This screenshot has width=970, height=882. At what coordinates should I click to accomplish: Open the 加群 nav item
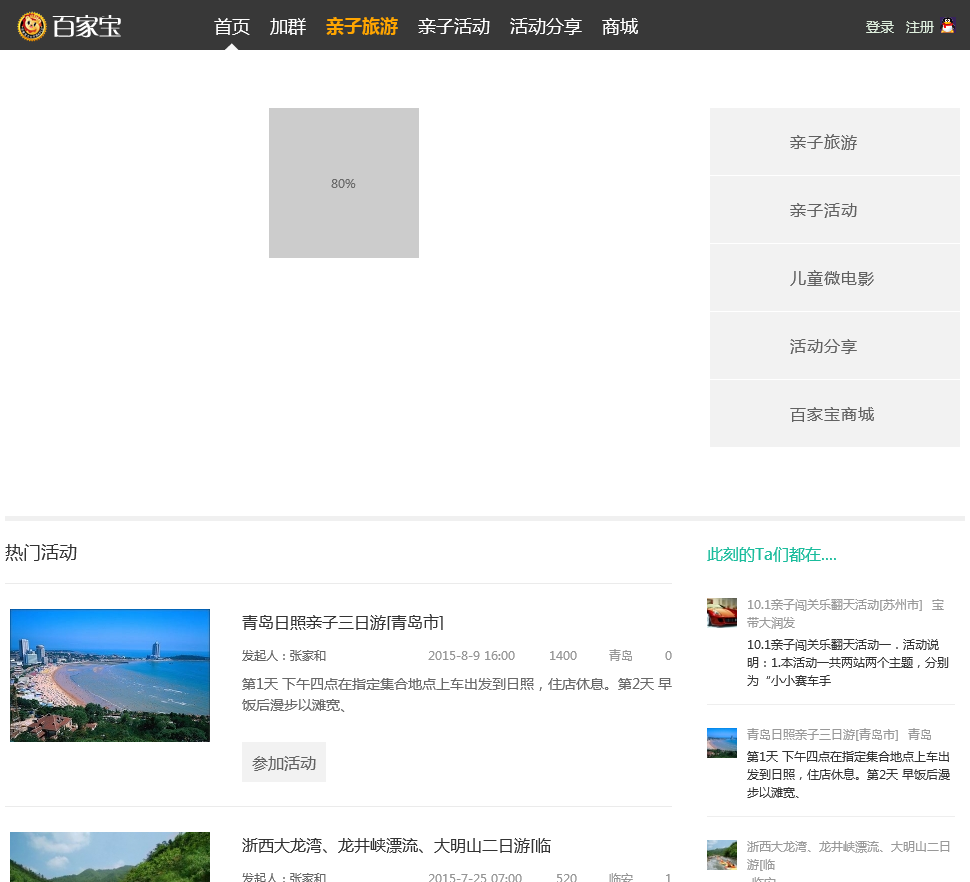click(x=288, y=27)
